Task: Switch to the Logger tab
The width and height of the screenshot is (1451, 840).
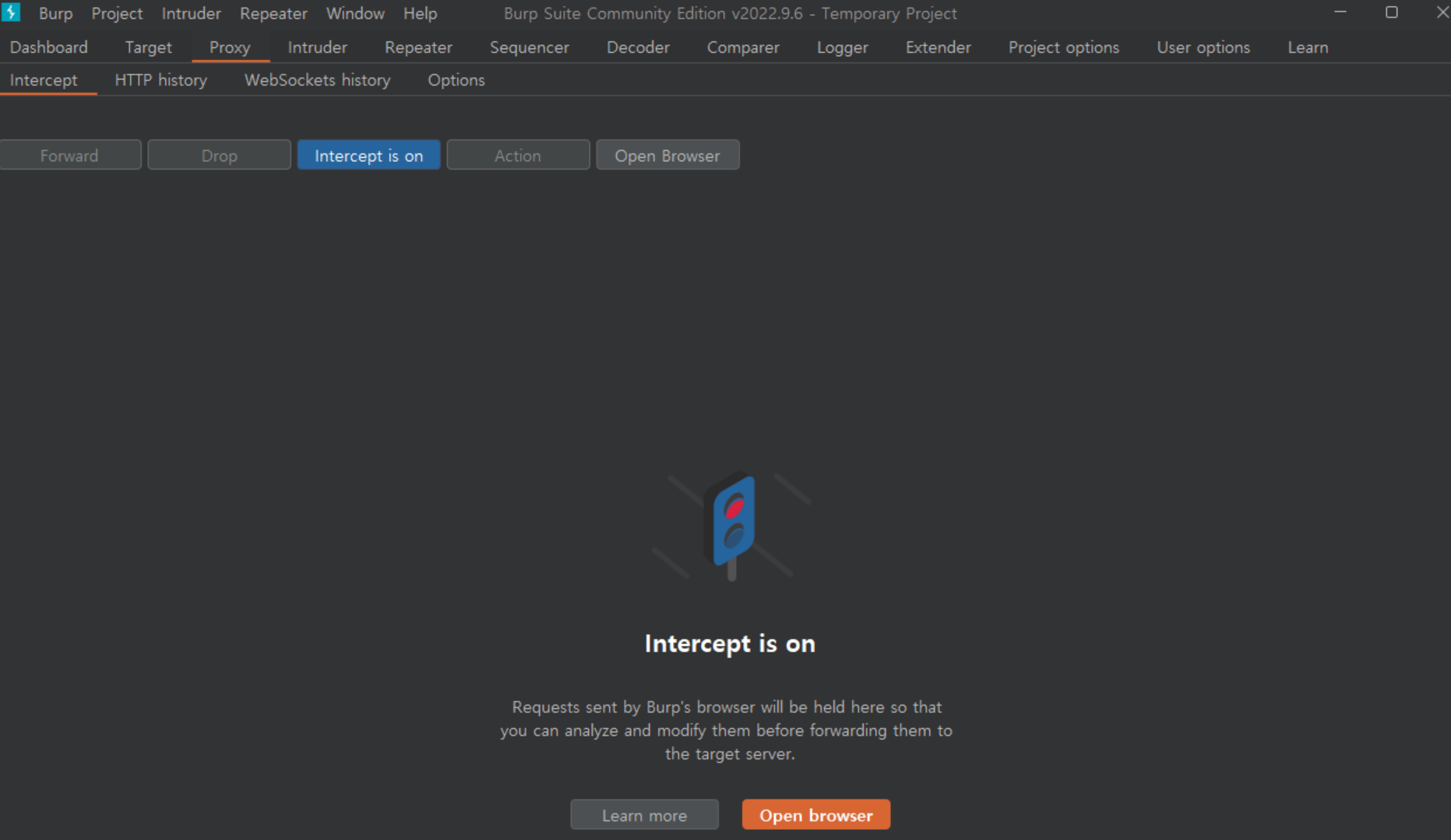Action: point(842,47)
